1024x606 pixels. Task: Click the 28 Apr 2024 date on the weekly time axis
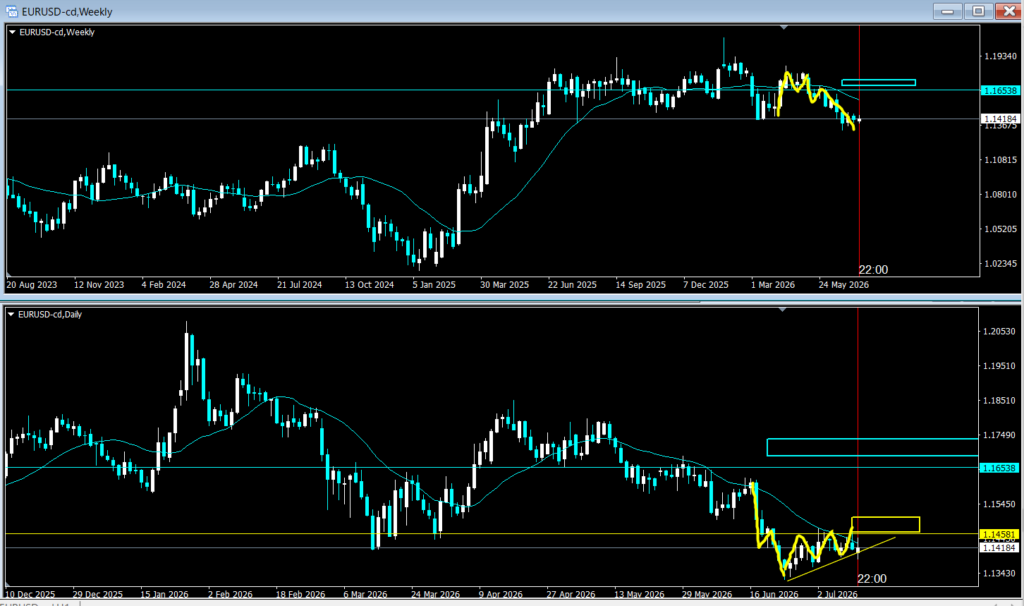coord(233,285)
